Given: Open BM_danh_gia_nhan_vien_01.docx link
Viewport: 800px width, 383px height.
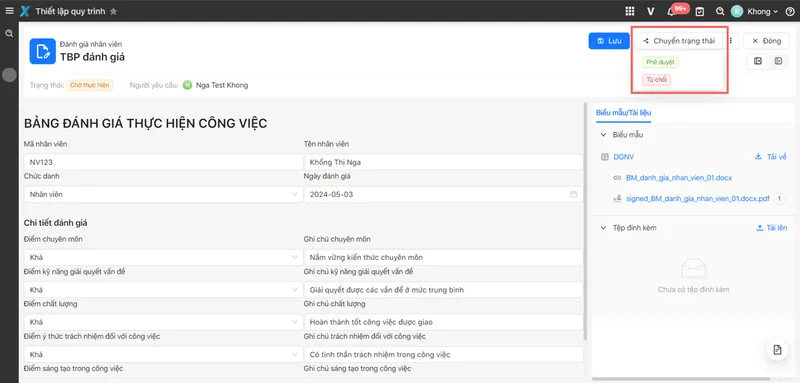Looking at the screenshot, I should [x=679, y=178].
